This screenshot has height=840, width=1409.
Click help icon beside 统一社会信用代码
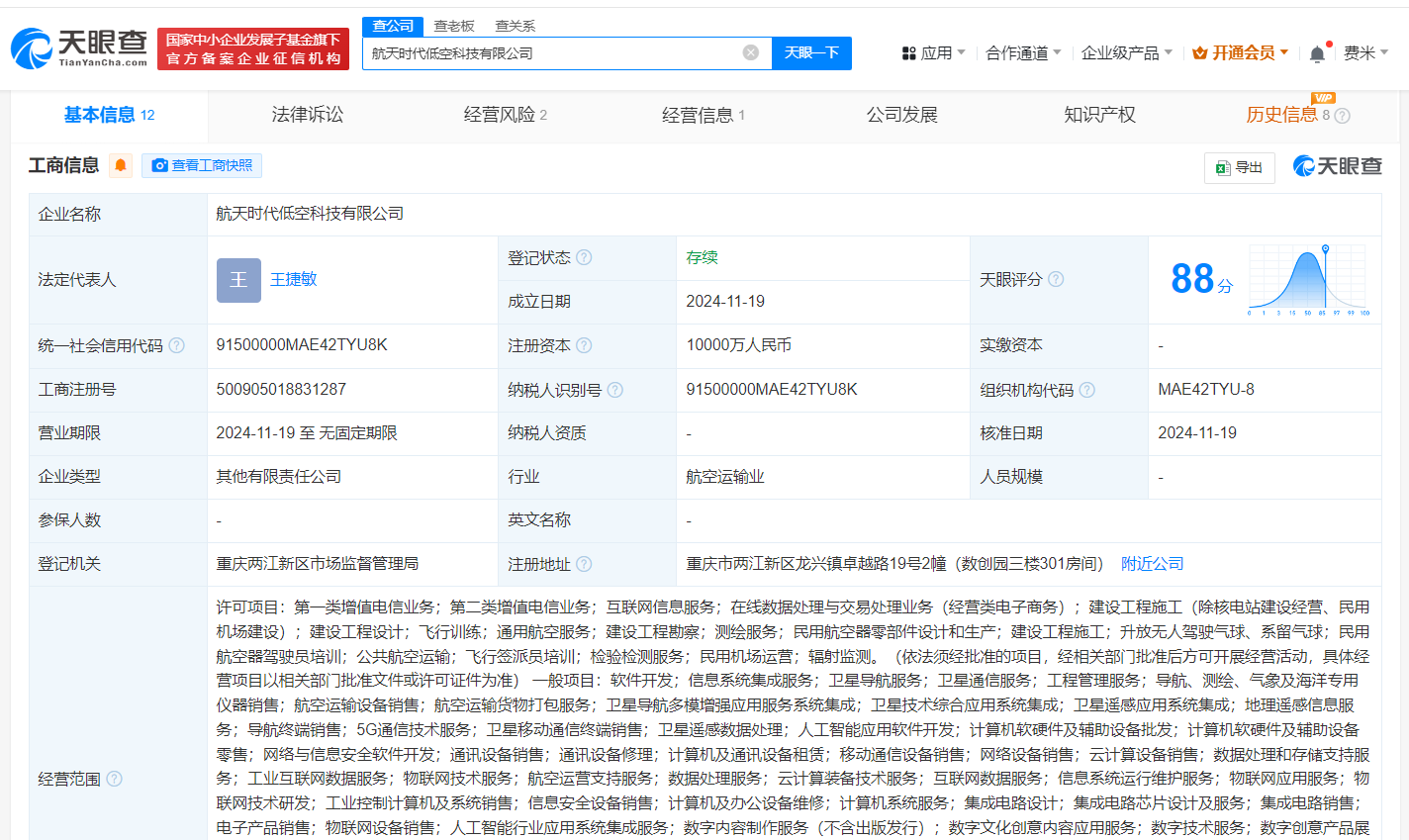tap(176, 345)
